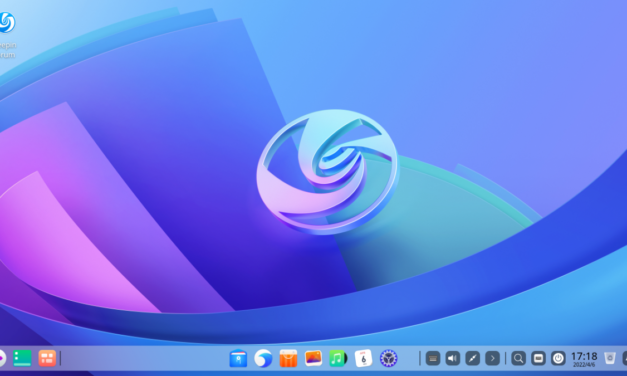The width and height of the screenshot is (627, 376).
Task: Open the green multitasking view icon in dock
Action: (x=22, y=358)
